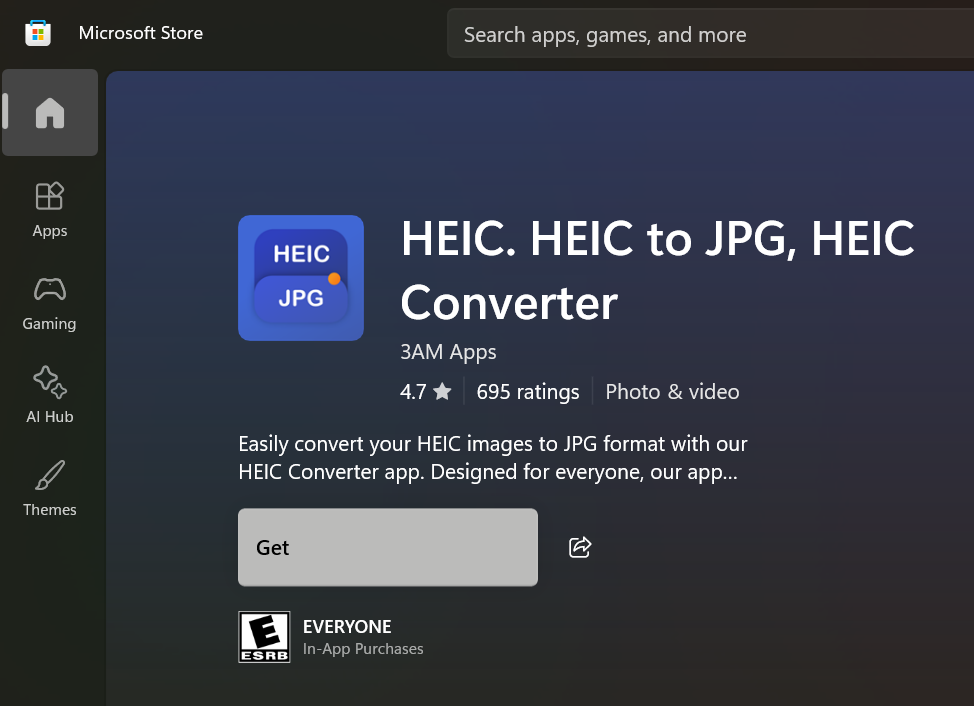This screenshot has width=974, height=706.
Task: Click the EVERYONE rating label
Action: (x=347, y=627)
